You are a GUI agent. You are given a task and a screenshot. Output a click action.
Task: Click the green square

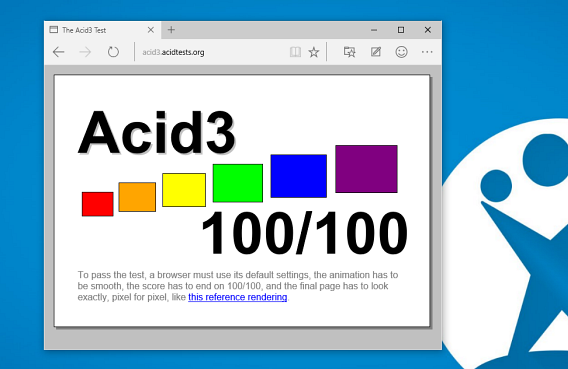pos(238,183)
